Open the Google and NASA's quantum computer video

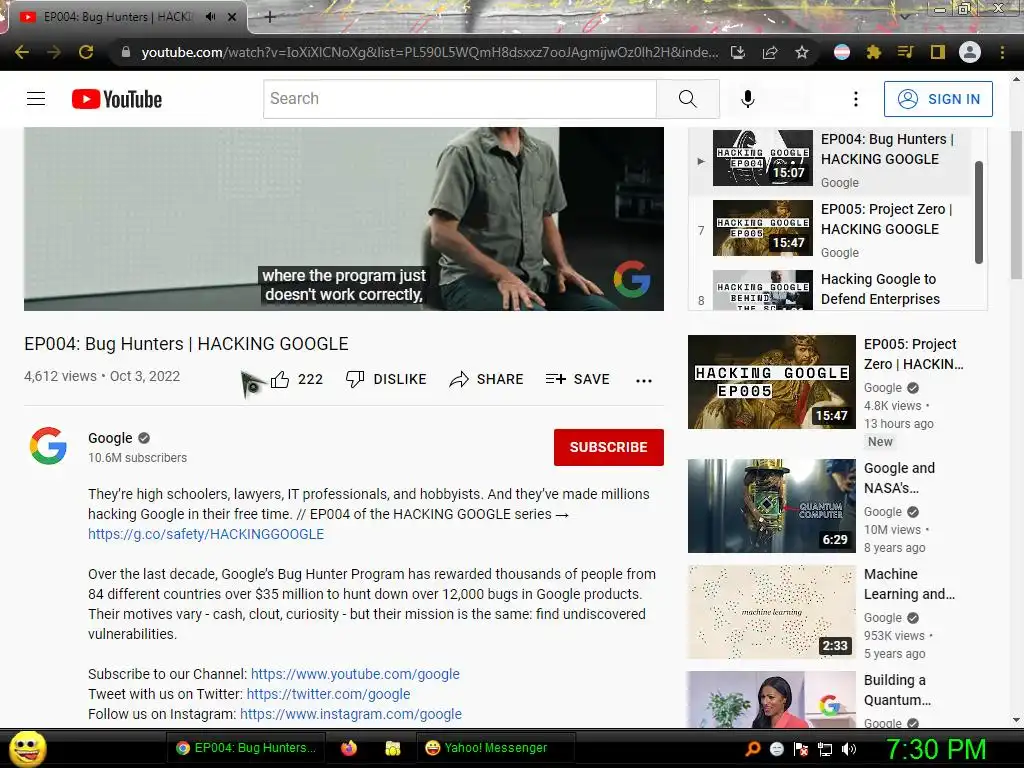771,506
